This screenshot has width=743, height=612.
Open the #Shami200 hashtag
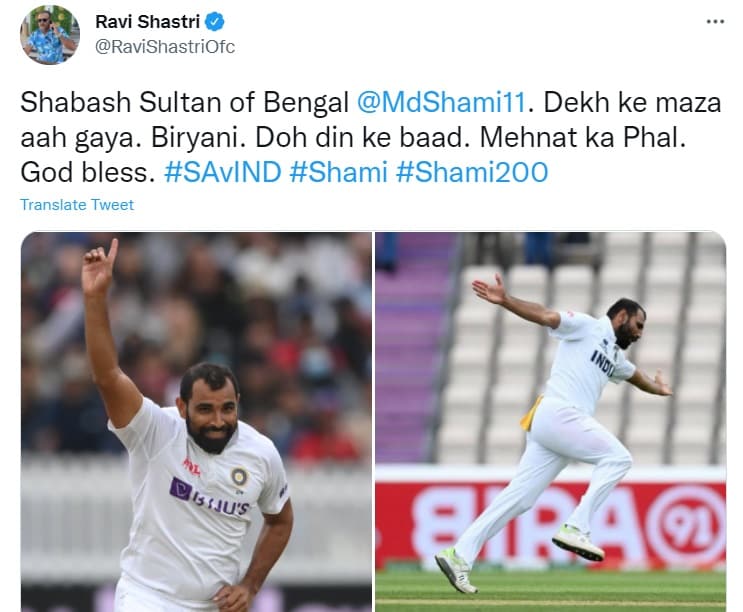472,172
